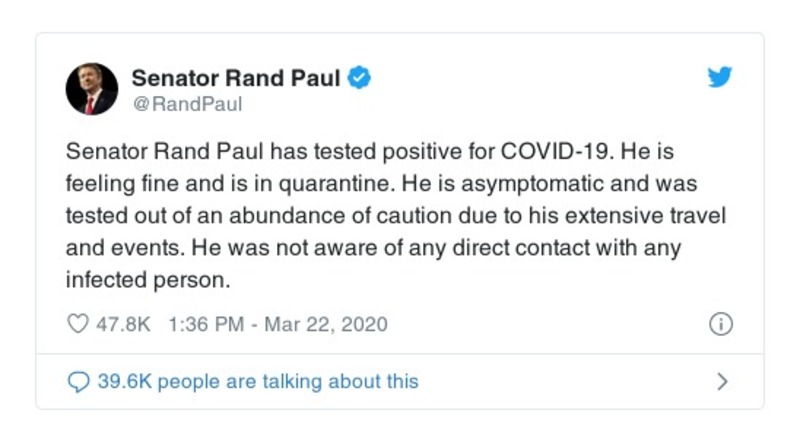Image resolution: width=800 pixels, height=445 pixels.
Task: Click "infected person." at the tweet's end
Action: pos(148,280)
